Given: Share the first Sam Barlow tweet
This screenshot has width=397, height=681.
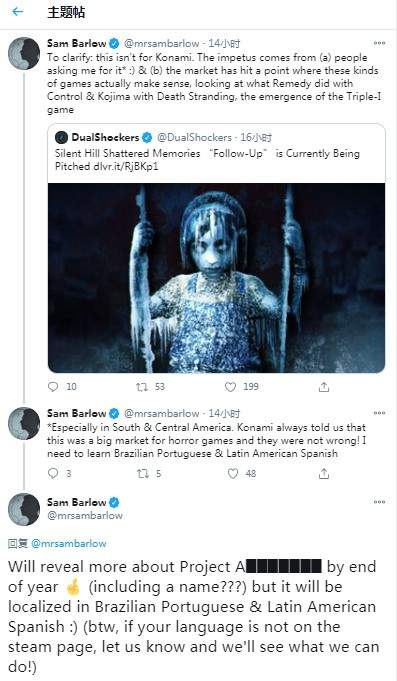Looking at the screenshot, I should 324,387.
